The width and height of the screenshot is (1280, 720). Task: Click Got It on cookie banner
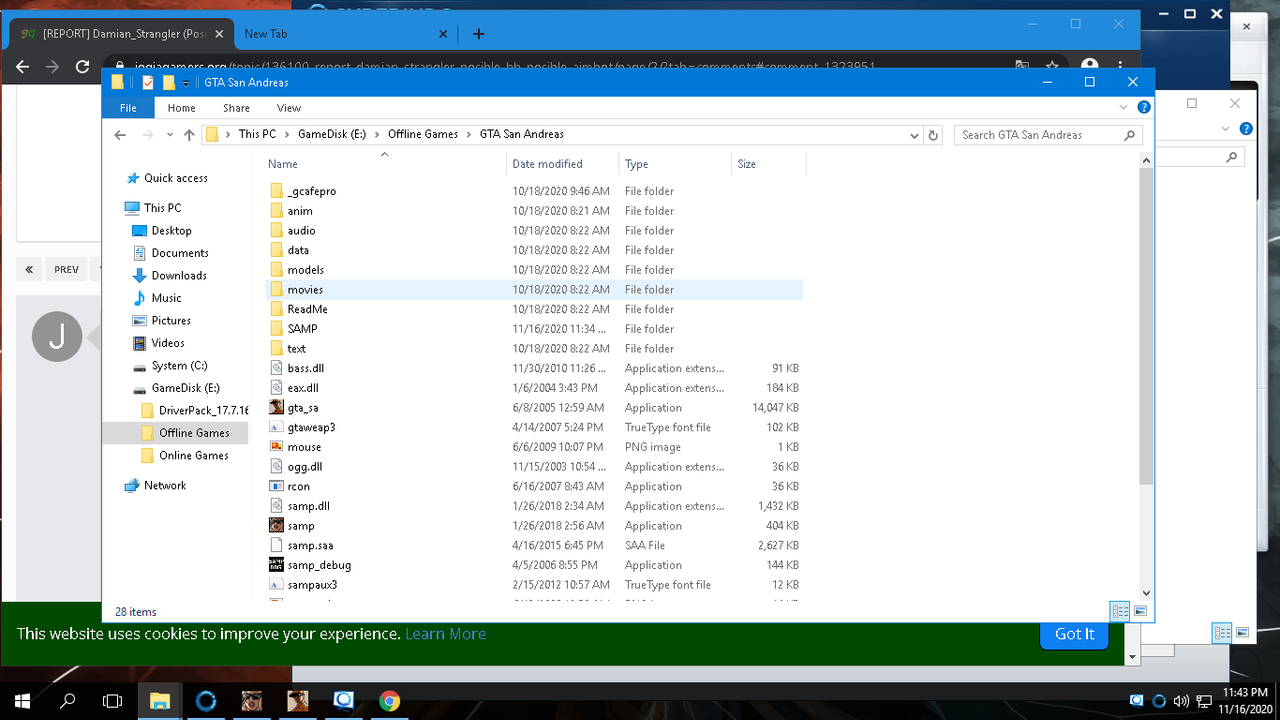(1074, 634)
